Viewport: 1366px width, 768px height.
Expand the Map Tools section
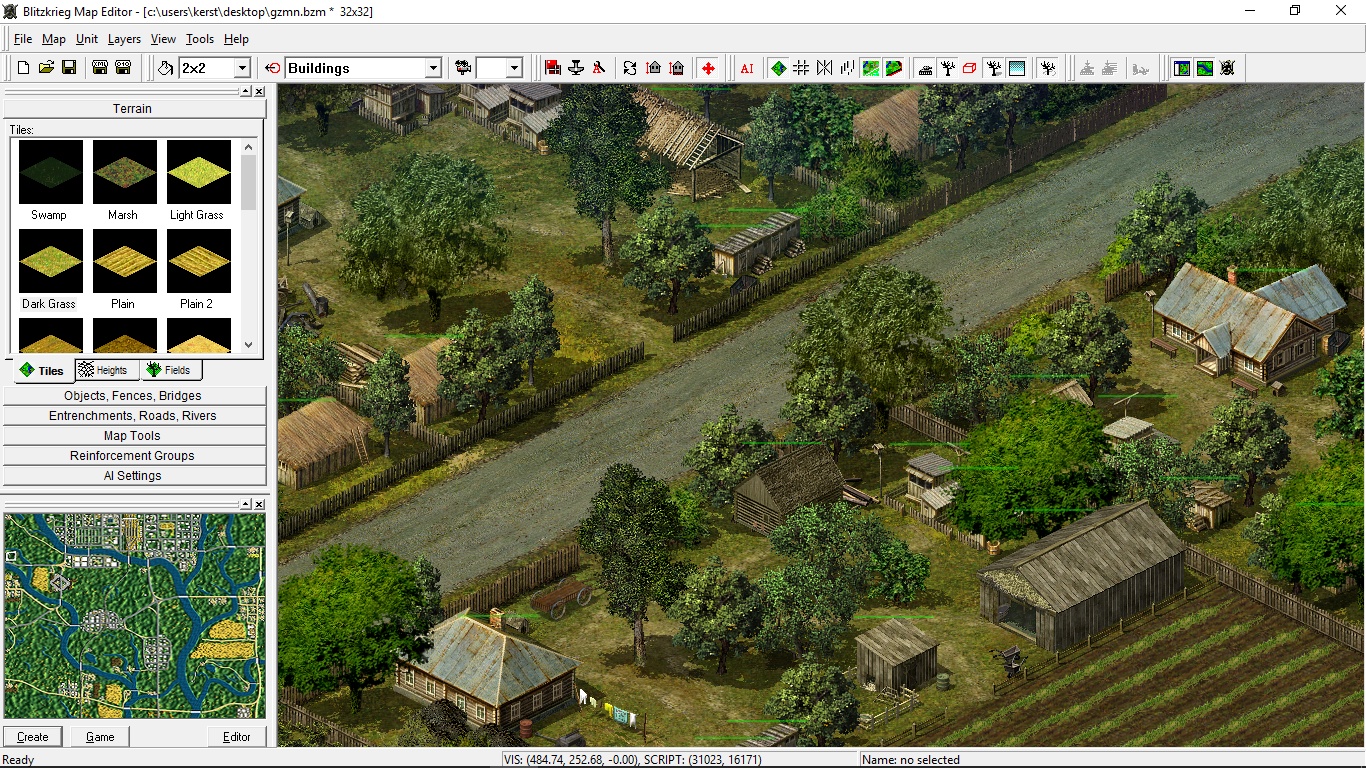(x=135, y=436)
